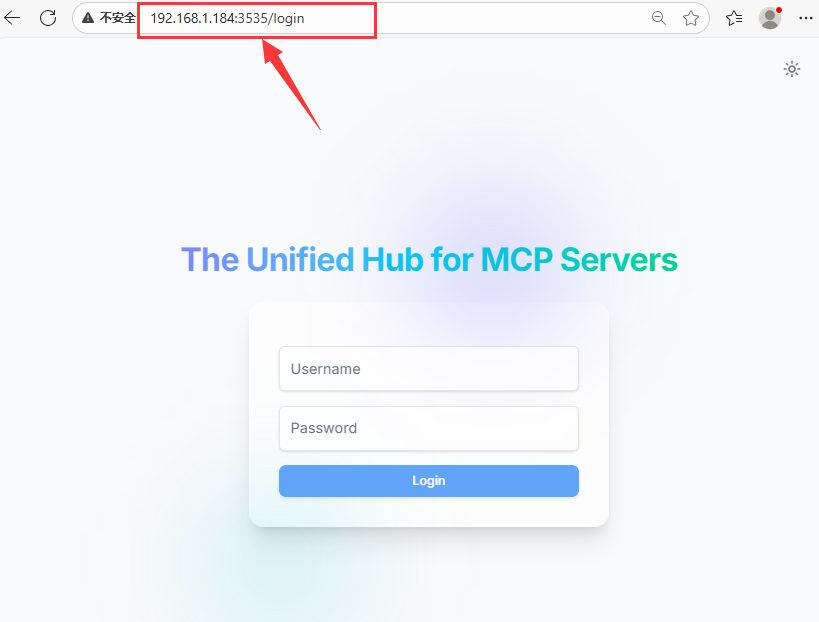Reload the page with the refresh icon
The width and height of the screenshot is (819, 622).
(48, 18)
